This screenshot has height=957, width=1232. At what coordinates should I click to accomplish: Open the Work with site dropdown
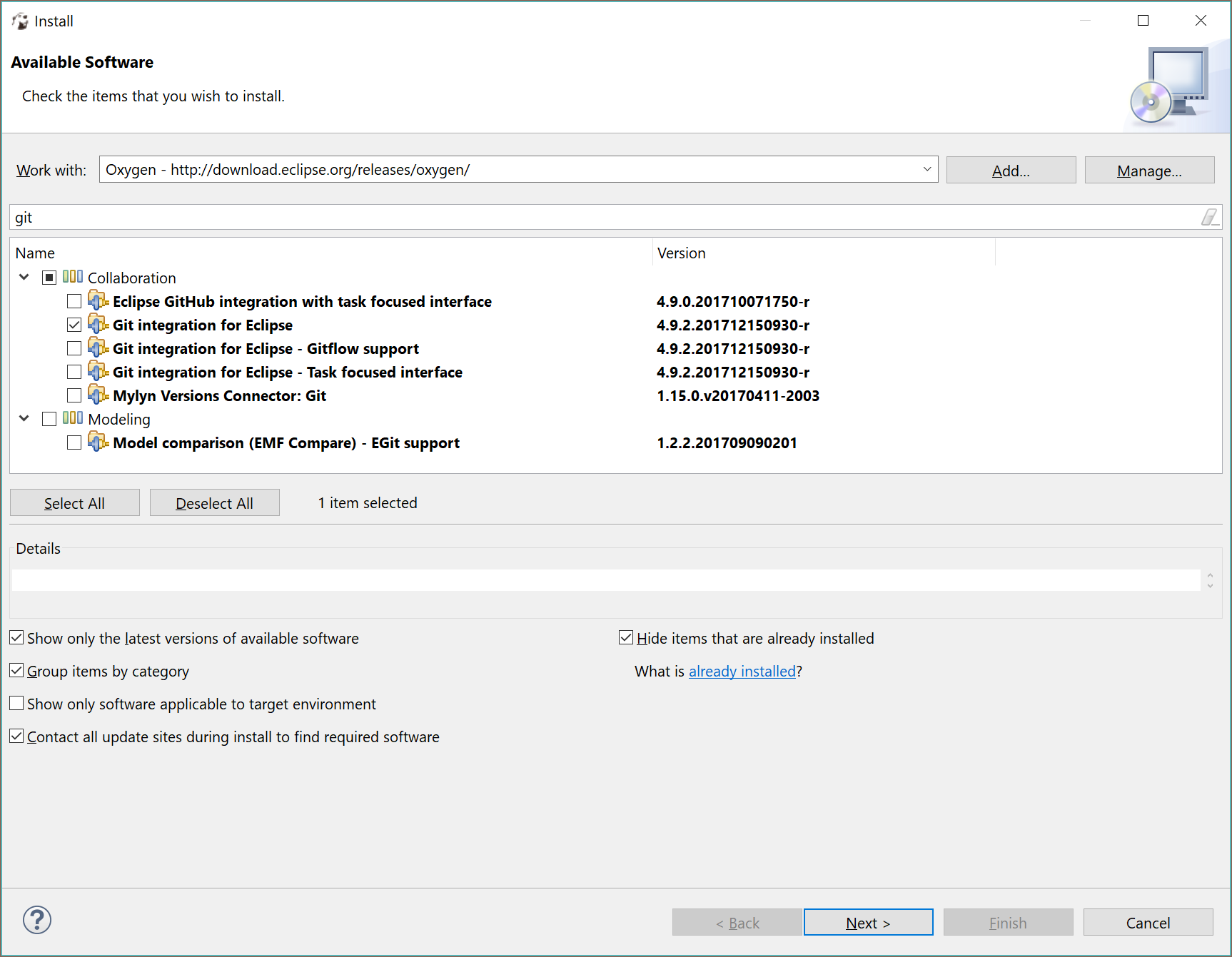[926, 169]
